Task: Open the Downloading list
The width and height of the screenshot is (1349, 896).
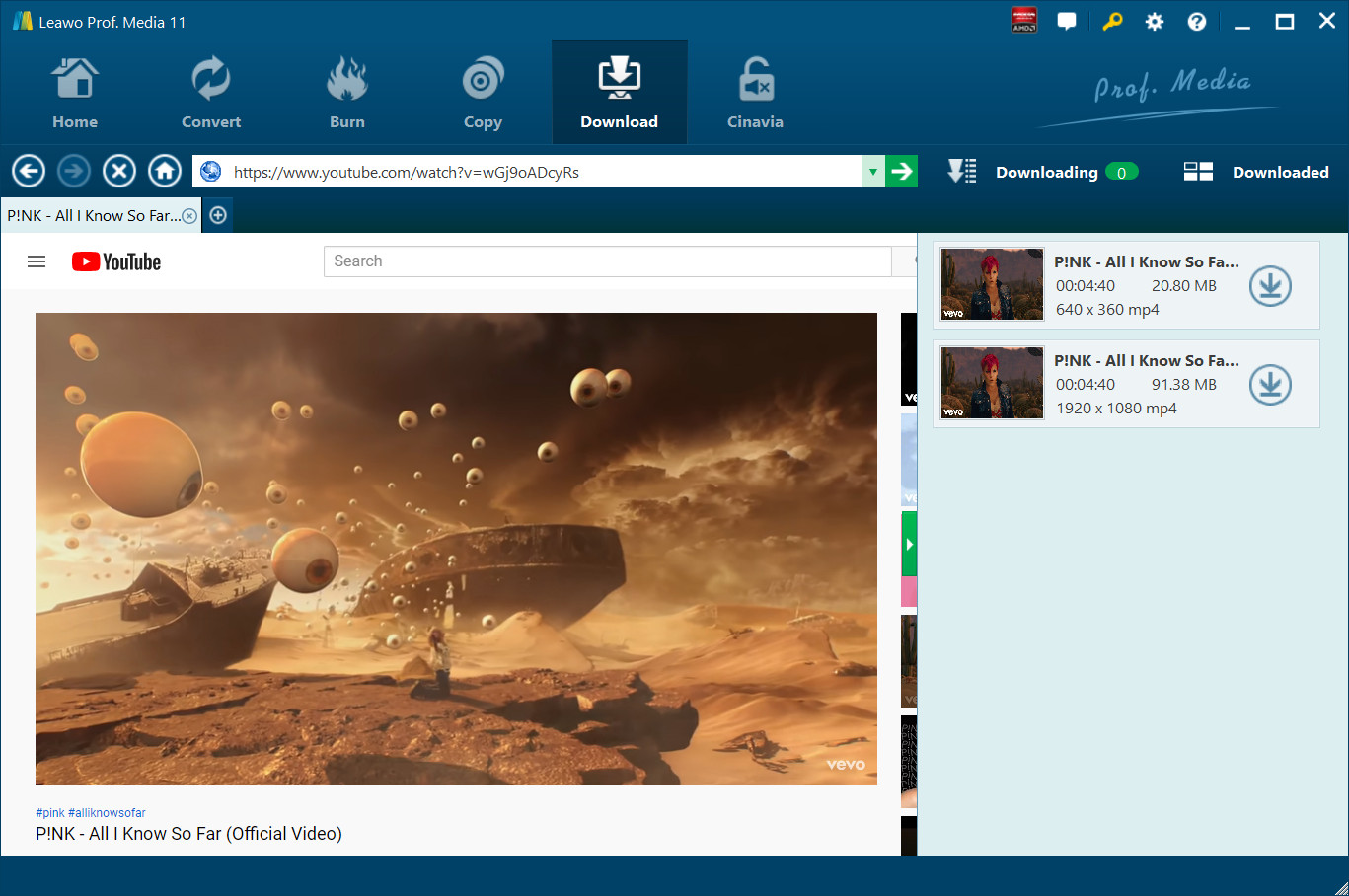Action: (1046, 172)
